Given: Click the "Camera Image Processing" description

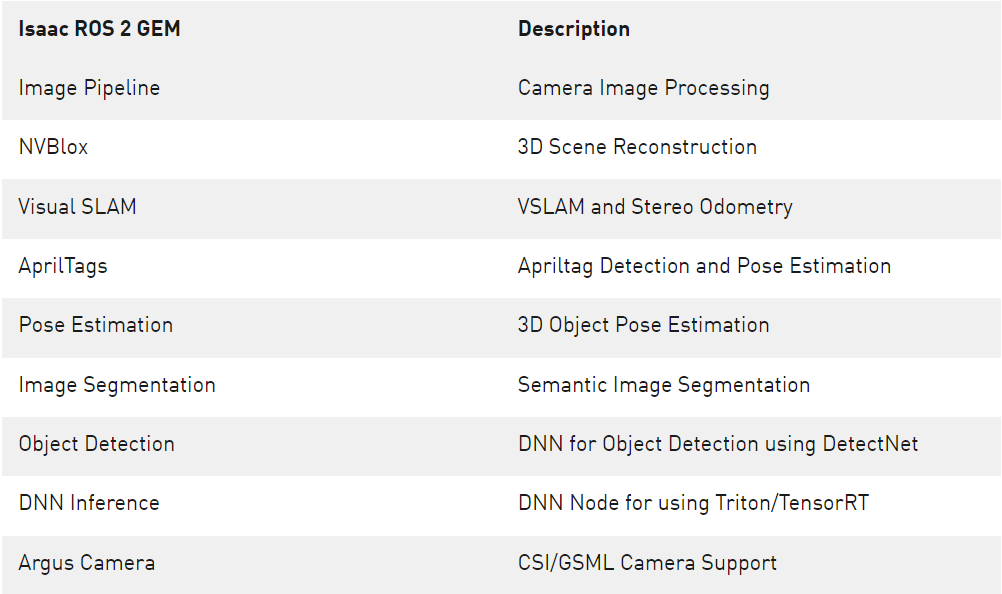Looking at the screenshot, I should [x=643, y=88].
